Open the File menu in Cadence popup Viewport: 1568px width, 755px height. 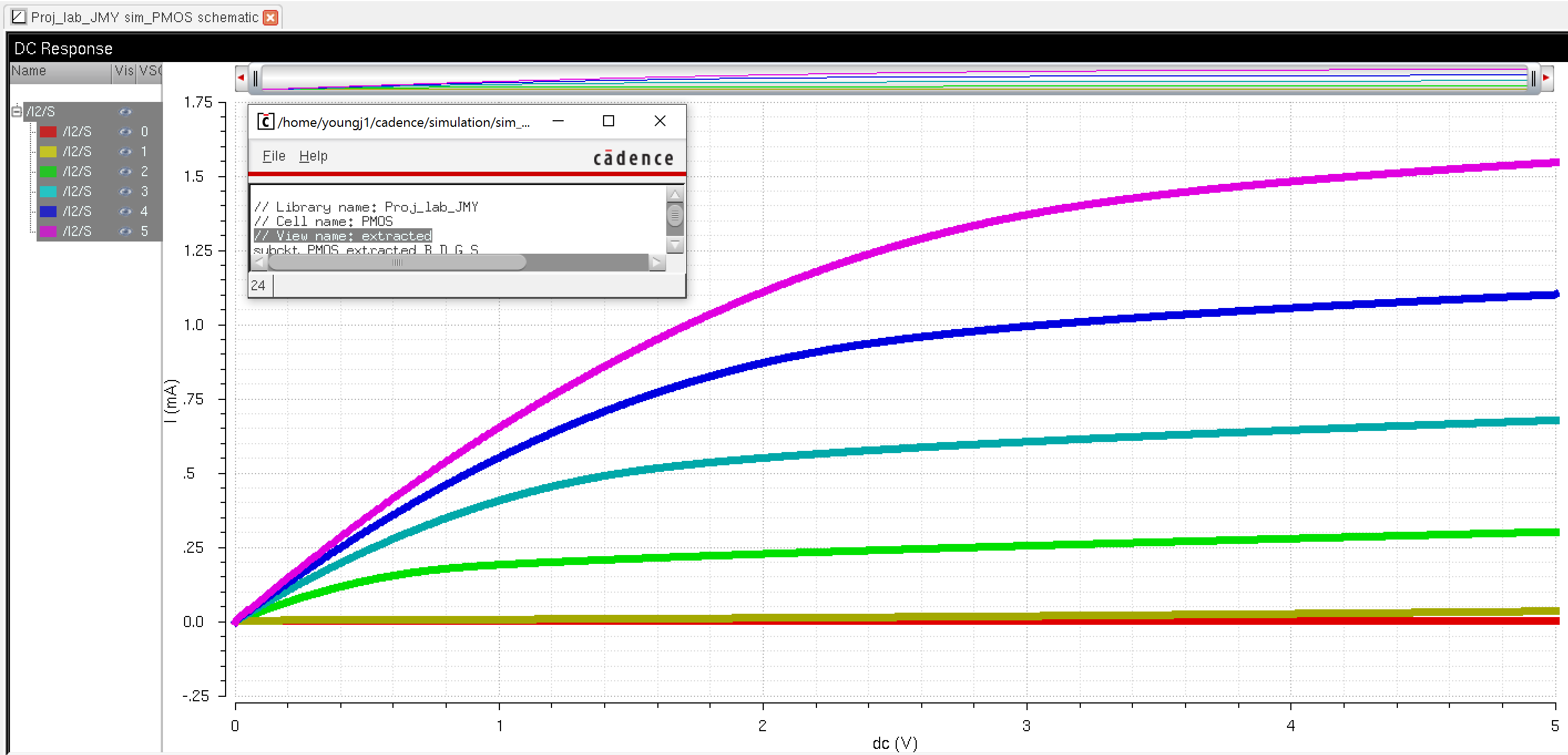(x=273, y=156)
